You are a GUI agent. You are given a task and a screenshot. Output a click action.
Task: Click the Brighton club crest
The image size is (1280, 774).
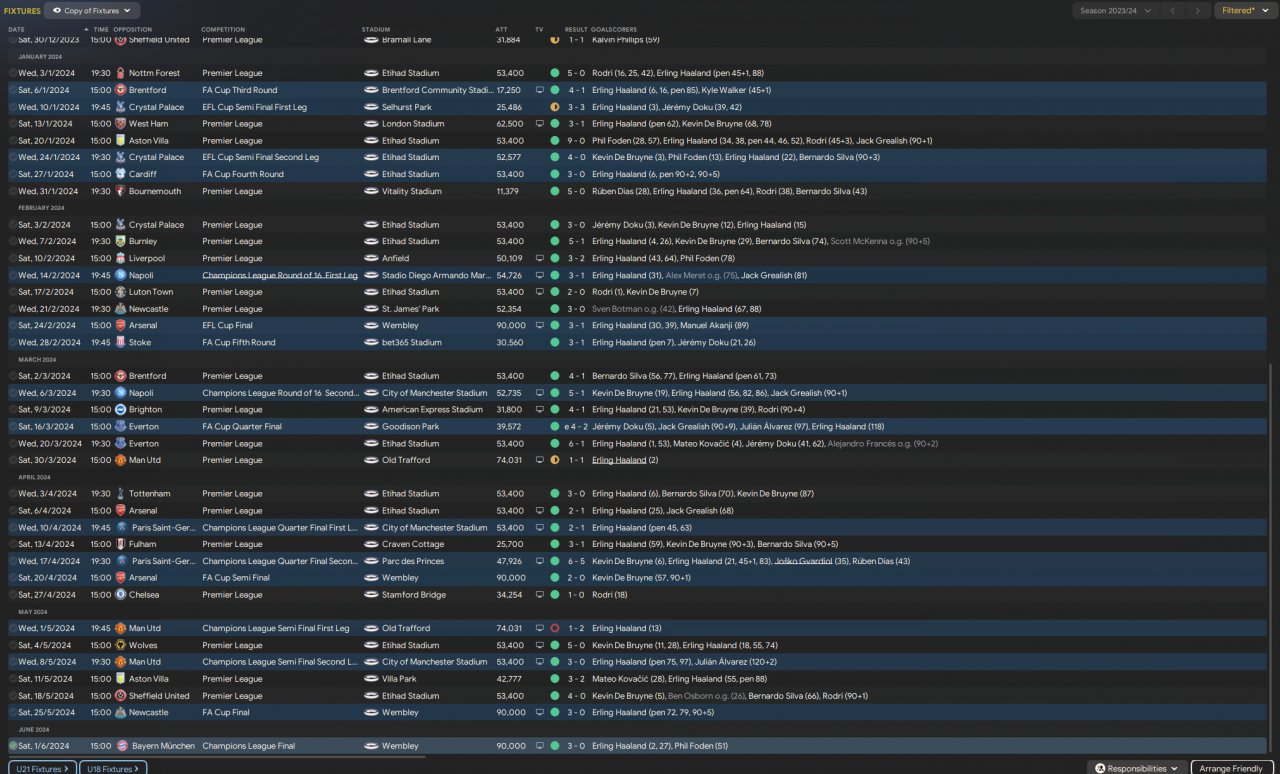tap(121, 409)
